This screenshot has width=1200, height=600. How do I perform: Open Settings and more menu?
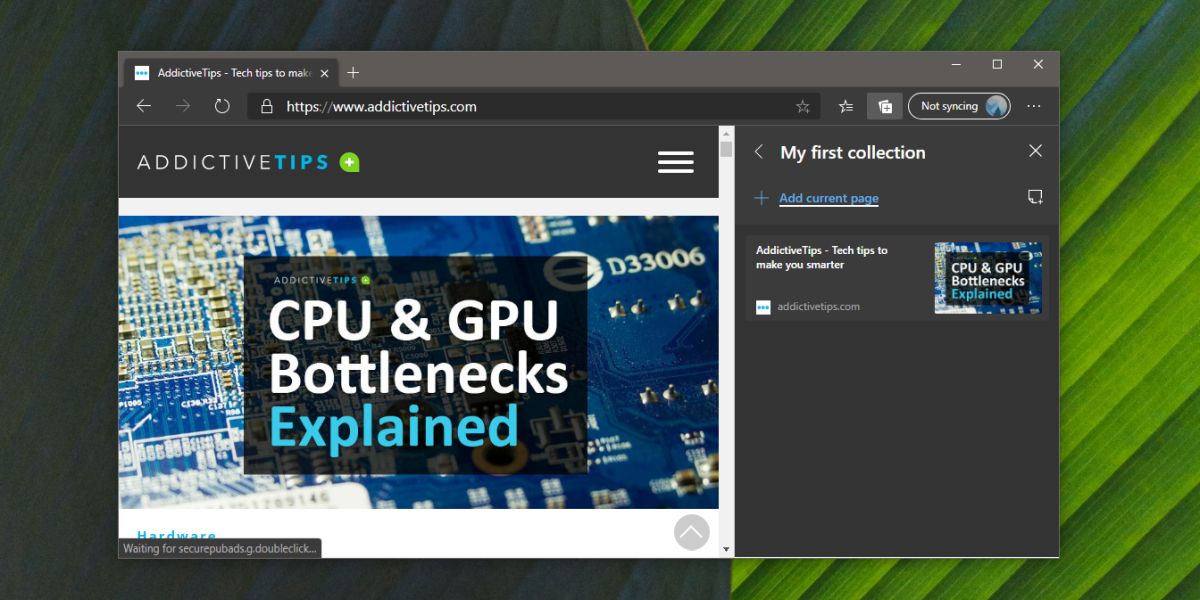1034,106
